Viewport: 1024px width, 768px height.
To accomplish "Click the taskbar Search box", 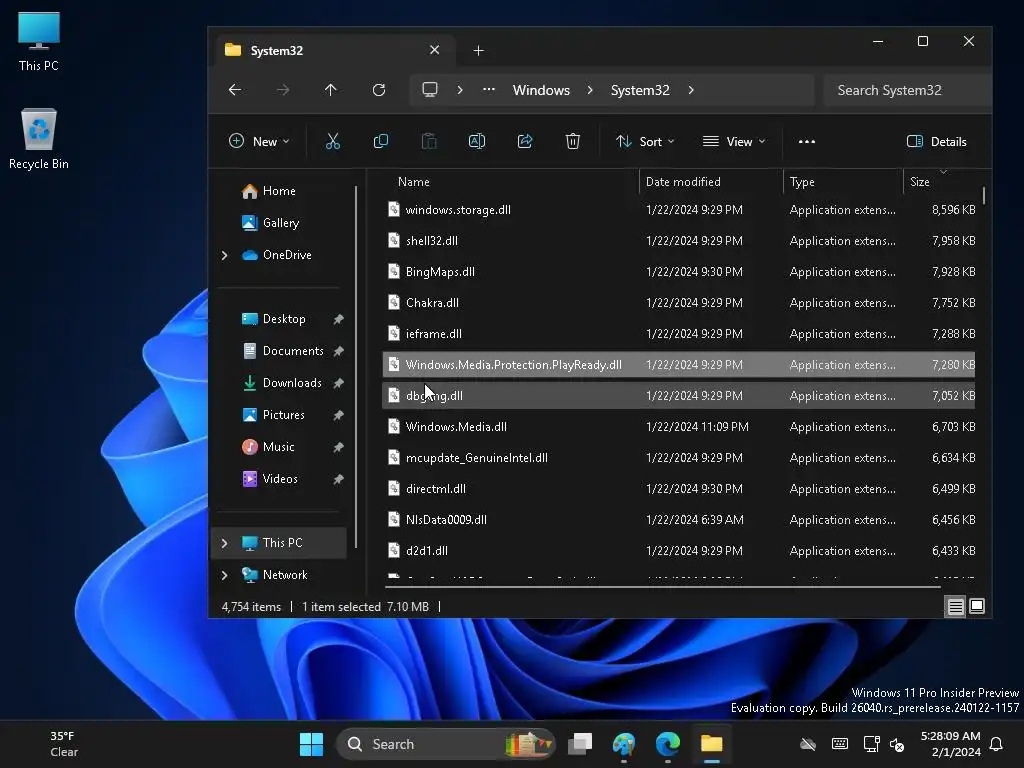I will click(x=445, y=744).
